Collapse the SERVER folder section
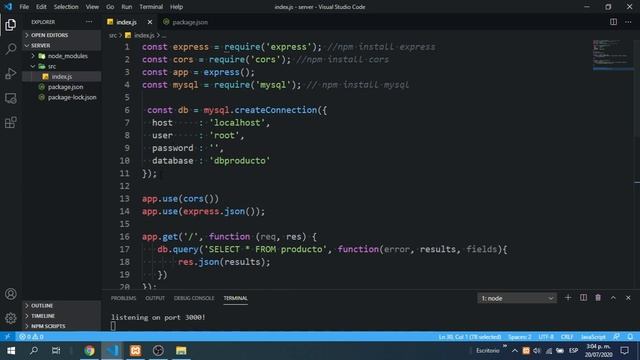640x360 pixels. click(61, 45)
